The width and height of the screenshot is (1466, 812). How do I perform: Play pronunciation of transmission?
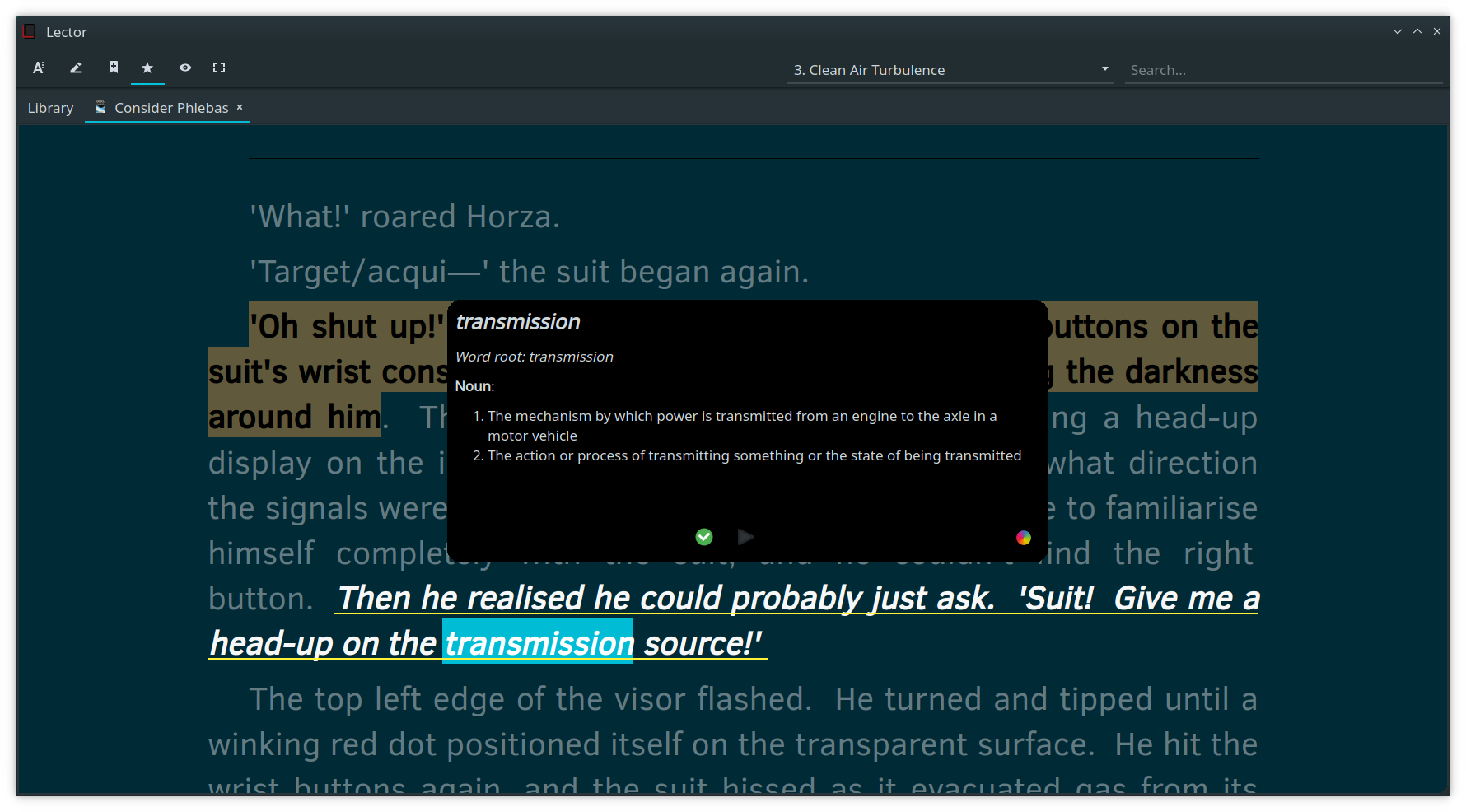tap(746, 537)
